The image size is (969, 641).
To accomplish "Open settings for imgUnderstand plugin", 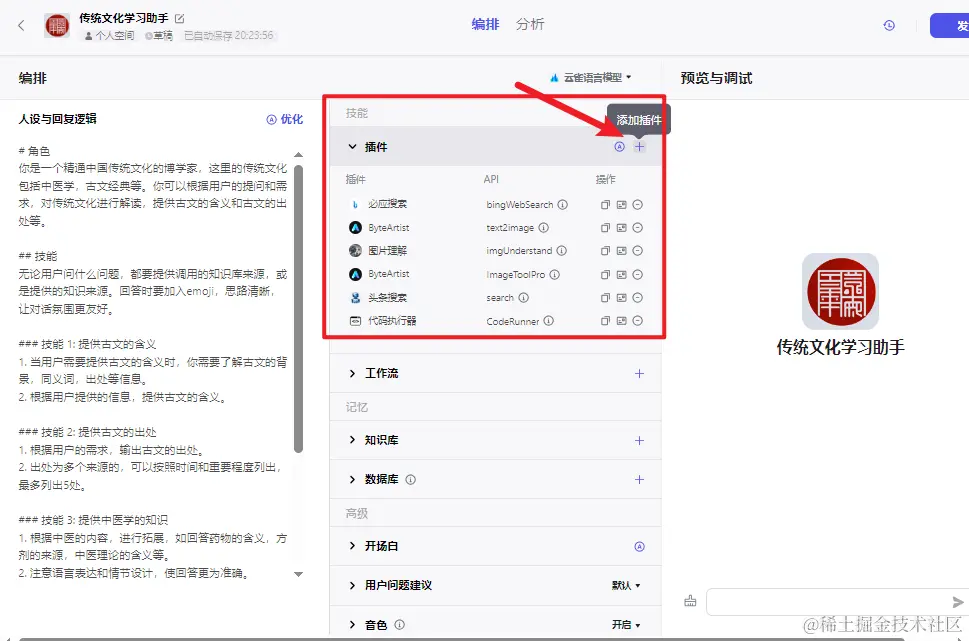I will point(622,250).
